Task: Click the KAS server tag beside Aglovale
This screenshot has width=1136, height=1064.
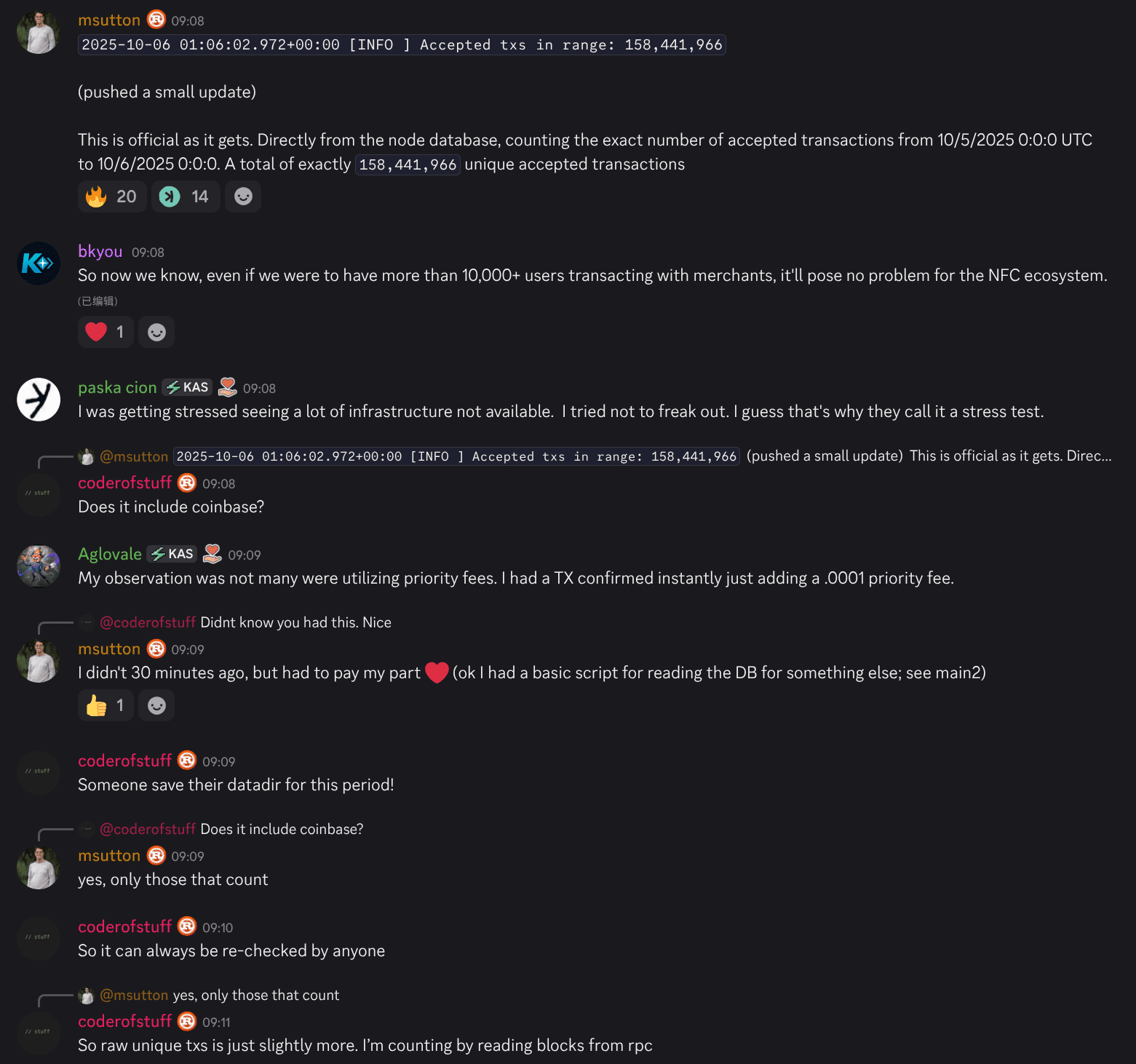Action: (x=172, y=554)
